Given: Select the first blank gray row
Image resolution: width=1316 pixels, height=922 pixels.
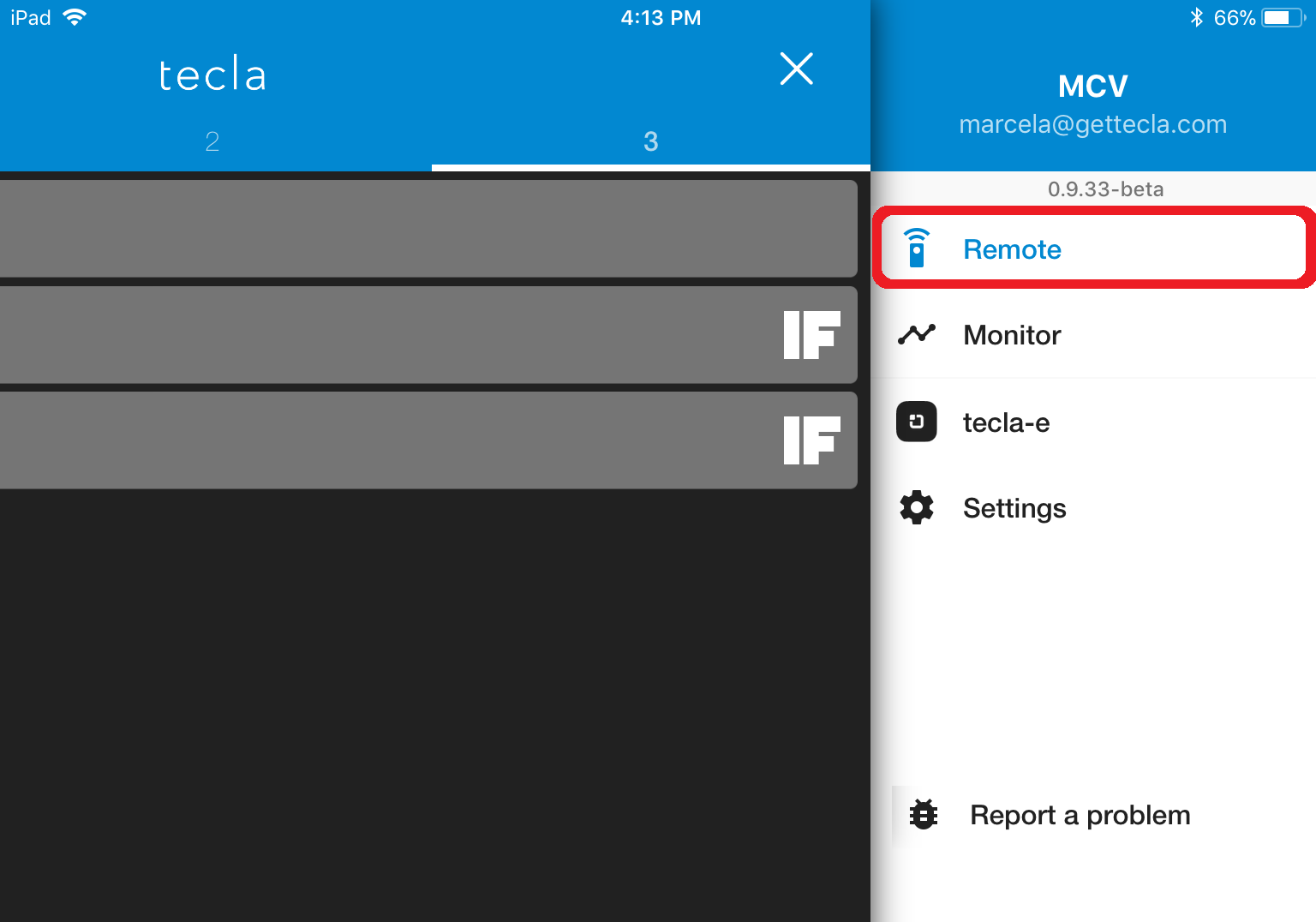Looking at the screenshot, I should point(427,228).
